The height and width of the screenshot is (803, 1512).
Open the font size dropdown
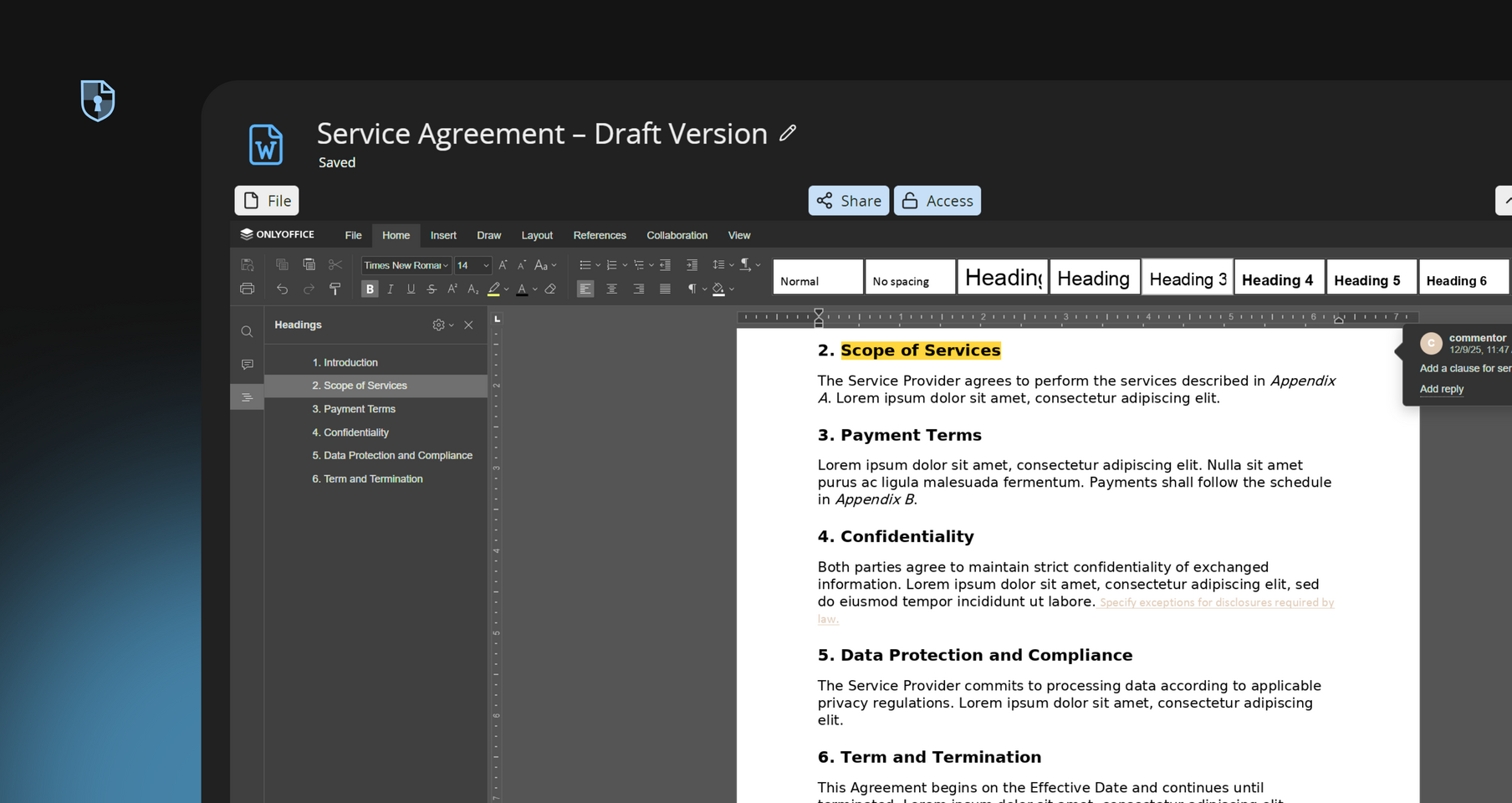click(x=485, y=265)
